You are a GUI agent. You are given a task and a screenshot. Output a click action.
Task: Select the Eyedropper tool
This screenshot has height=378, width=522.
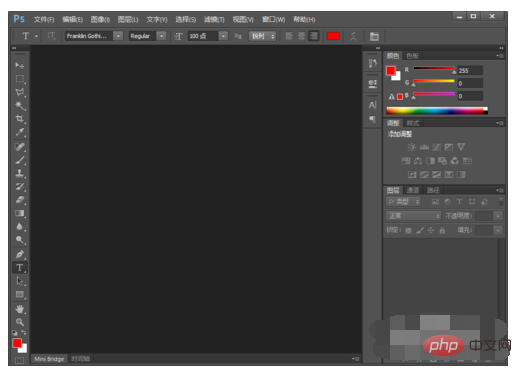(x=20, y=132)
